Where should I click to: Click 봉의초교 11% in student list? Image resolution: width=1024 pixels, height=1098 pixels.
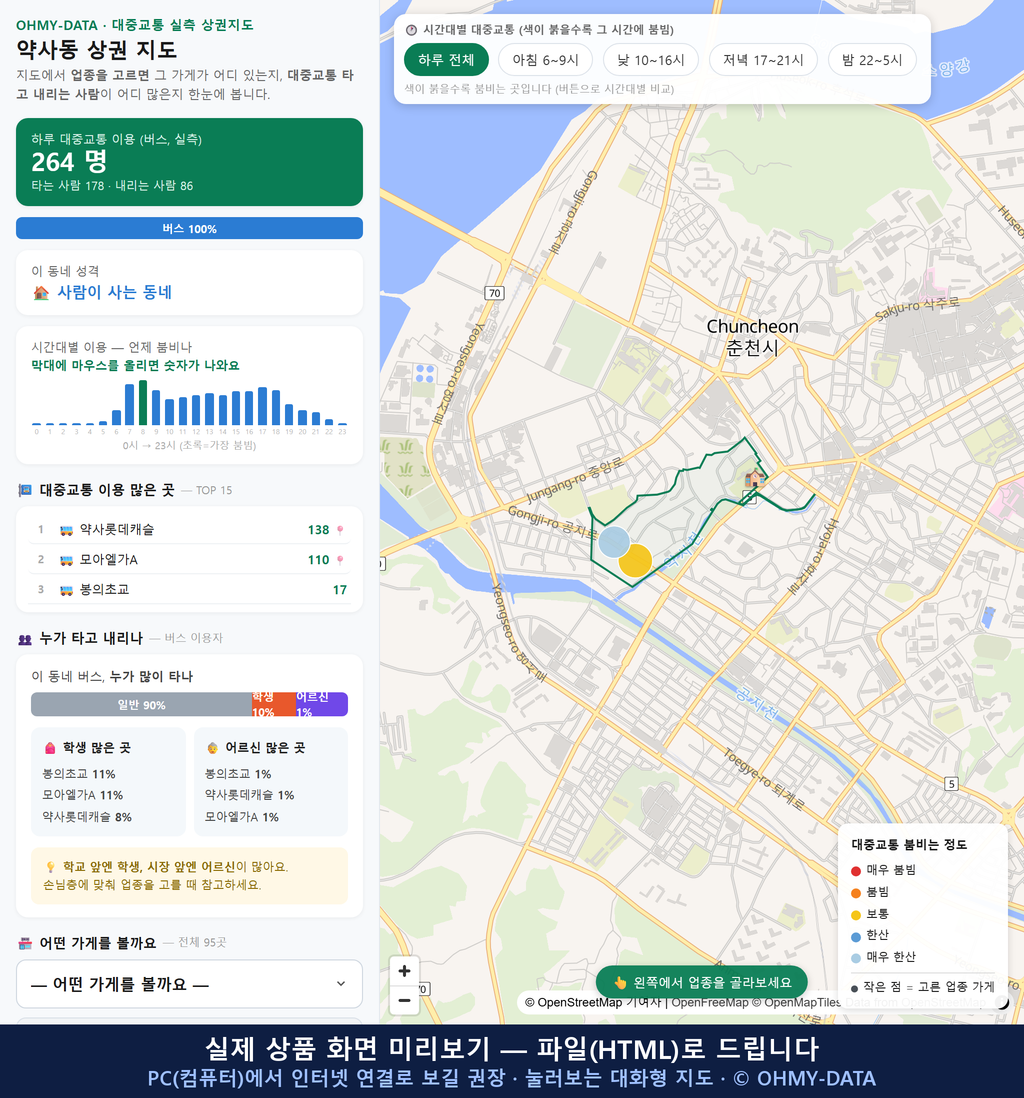78,774
